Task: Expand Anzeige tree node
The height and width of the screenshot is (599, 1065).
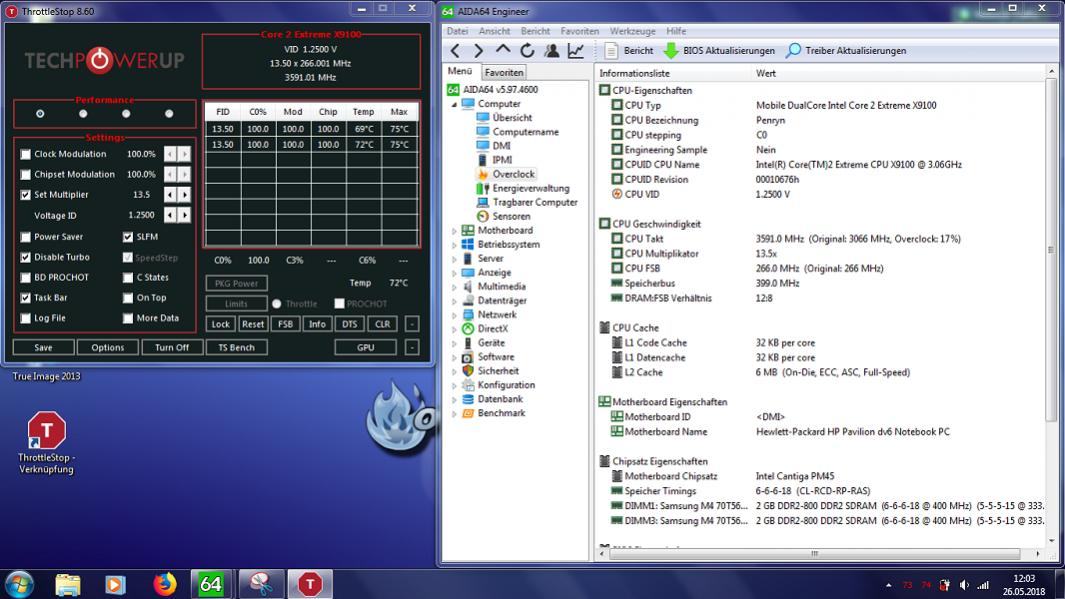Action: (x=454, y=273)
